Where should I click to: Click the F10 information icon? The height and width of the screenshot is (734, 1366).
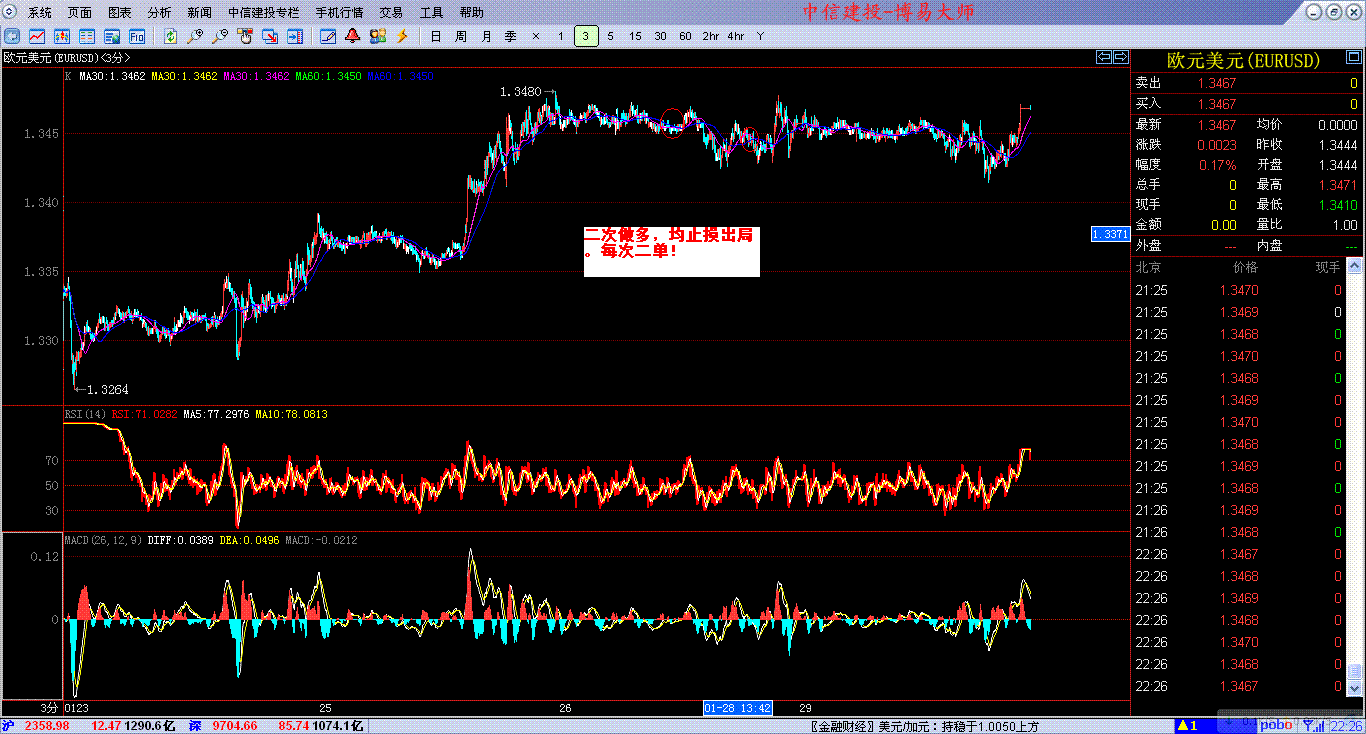[x=111, y=36]
